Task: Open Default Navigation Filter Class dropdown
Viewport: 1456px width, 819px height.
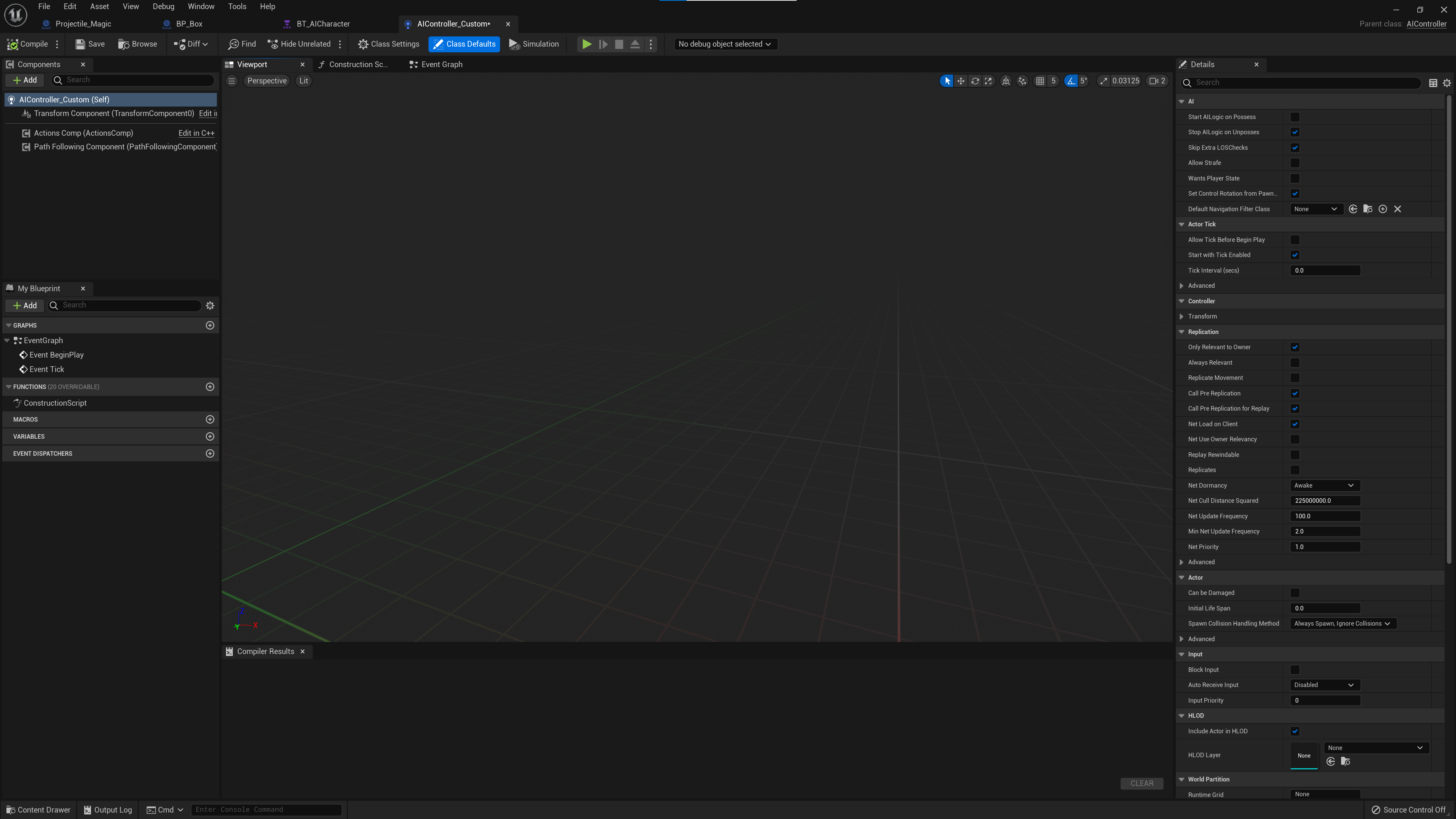Action: (x=1316, y=209)
